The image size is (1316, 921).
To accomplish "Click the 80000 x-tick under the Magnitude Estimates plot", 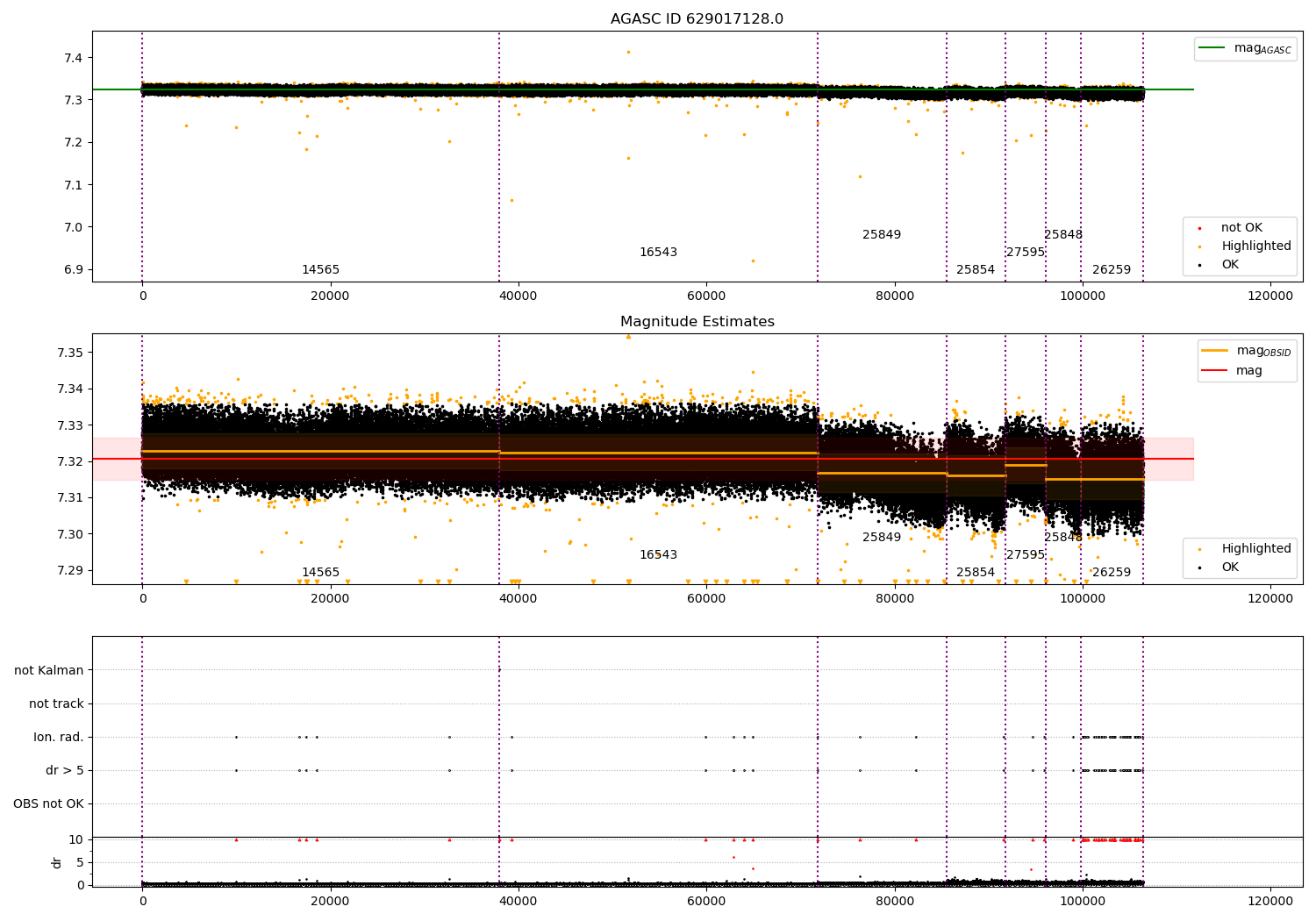I will tap(894, 599).
